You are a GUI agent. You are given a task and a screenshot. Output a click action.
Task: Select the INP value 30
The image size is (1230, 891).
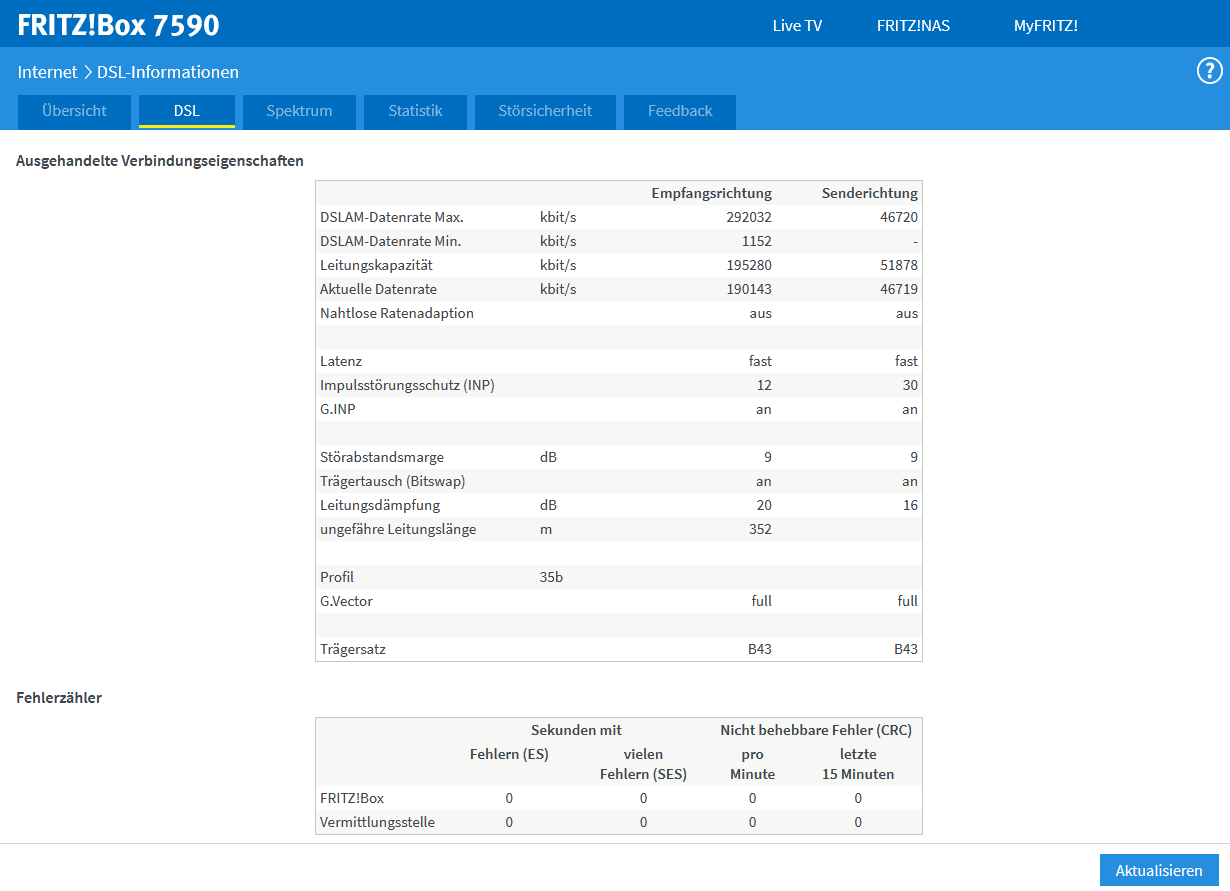(910, 385)
